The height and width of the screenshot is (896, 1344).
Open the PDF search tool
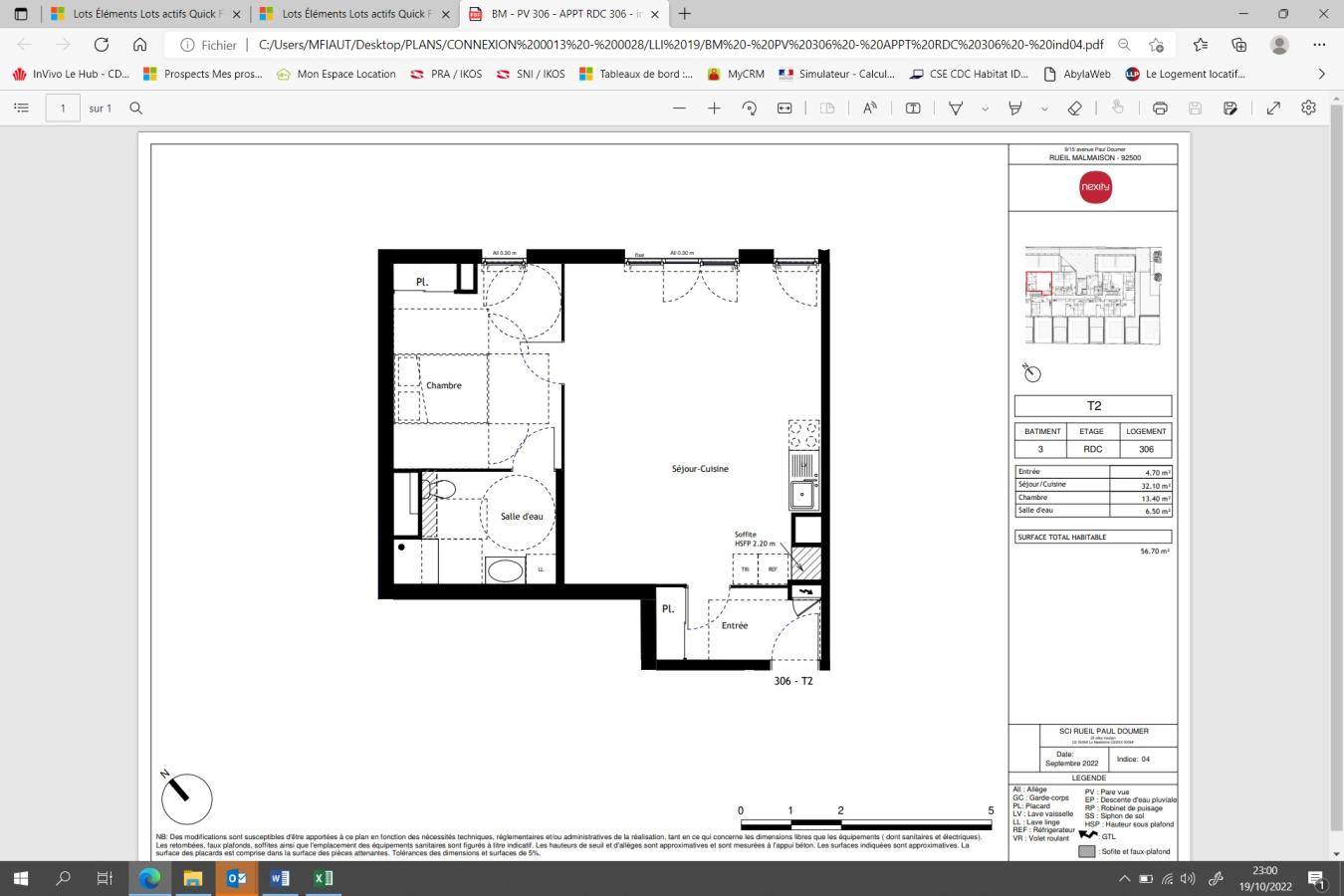(x=136, y=109)
